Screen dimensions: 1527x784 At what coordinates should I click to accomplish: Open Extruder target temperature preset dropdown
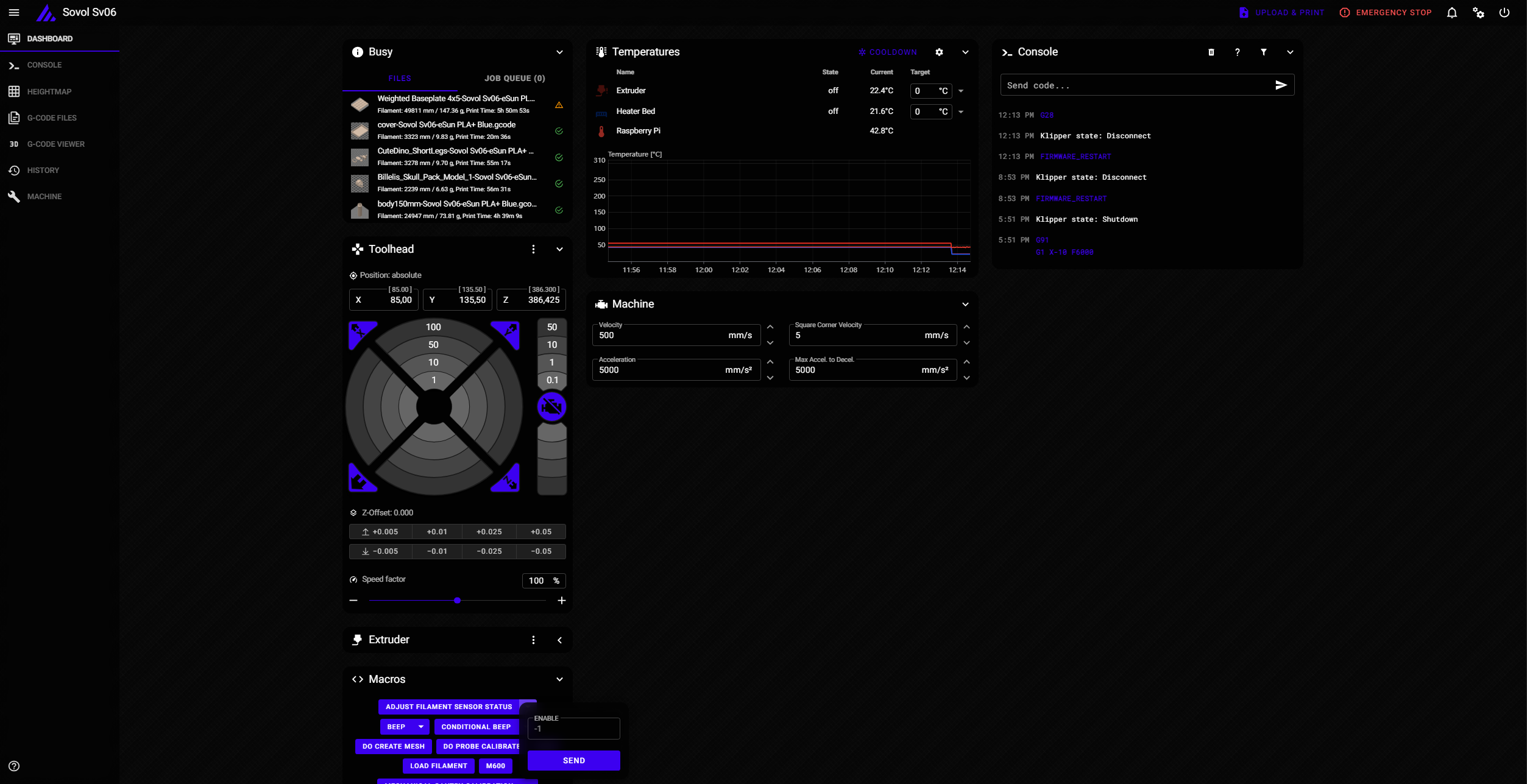click(961, 91)
